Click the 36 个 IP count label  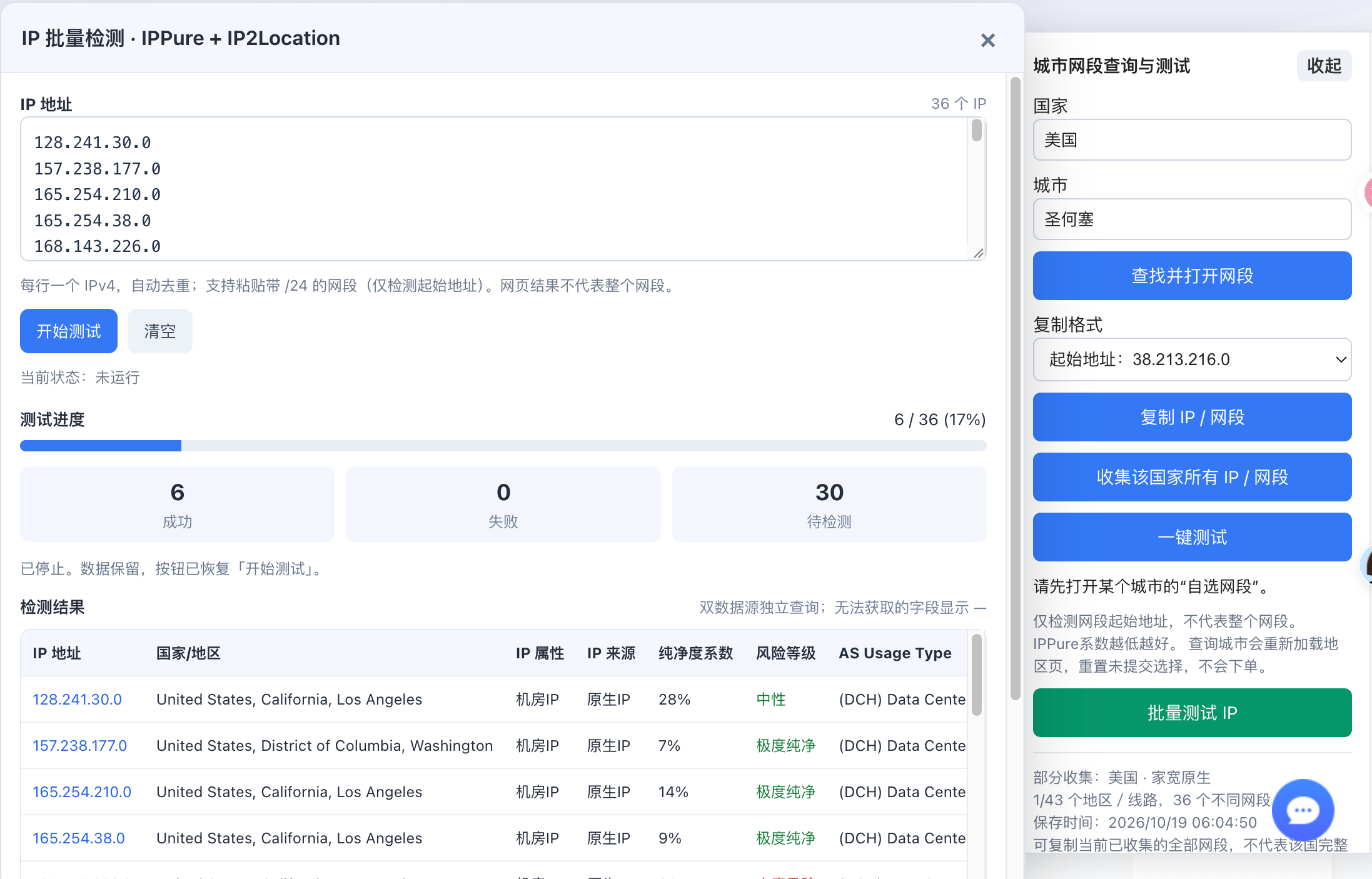[x=959, y=104]
